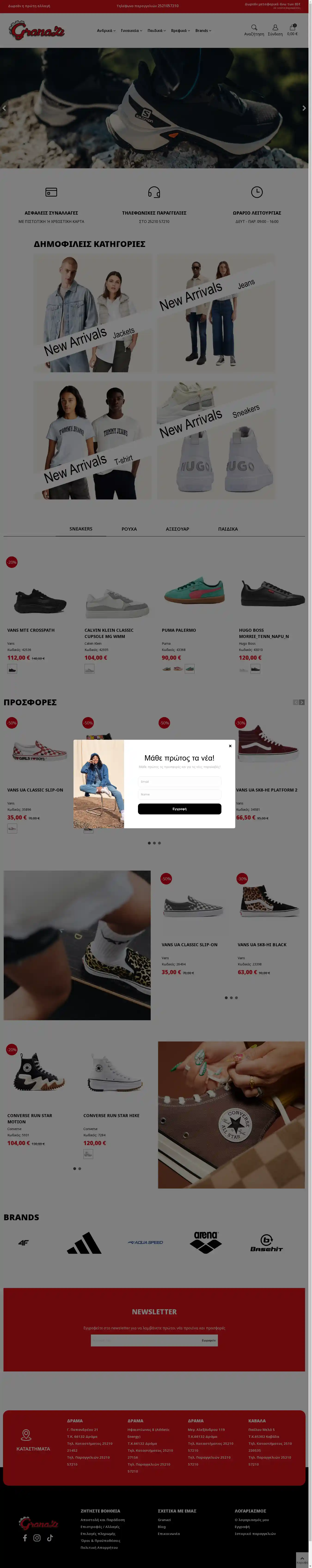Expand the Brands dropdown menu
The height and width of the screenshot is (1568, 312).
tap(203, 31)
